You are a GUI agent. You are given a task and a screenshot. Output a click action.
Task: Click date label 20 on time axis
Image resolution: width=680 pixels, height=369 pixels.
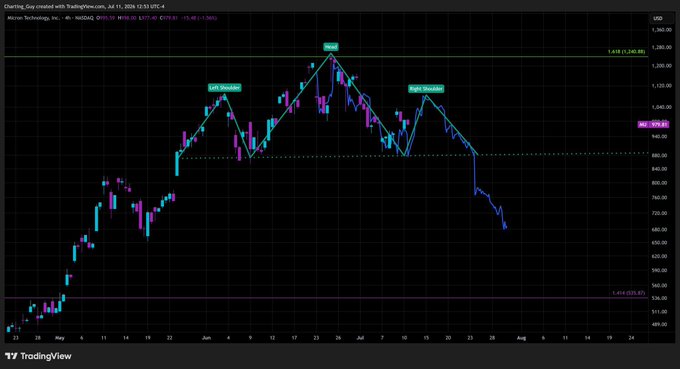click(448, 338)
